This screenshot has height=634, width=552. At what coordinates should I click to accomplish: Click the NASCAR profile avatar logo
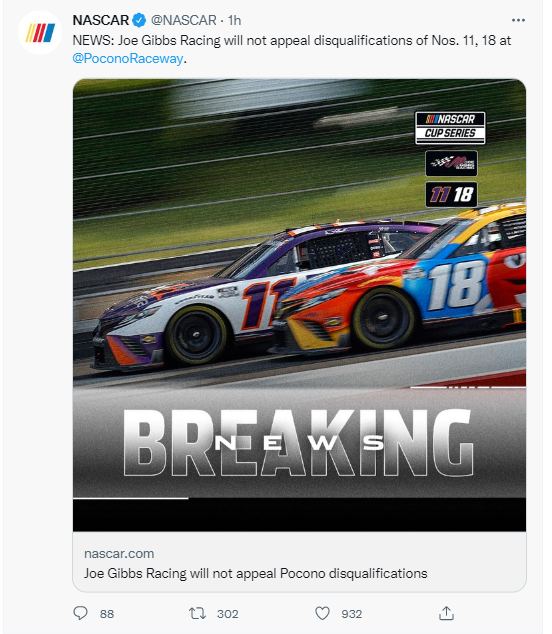click(x=40, y=33)
